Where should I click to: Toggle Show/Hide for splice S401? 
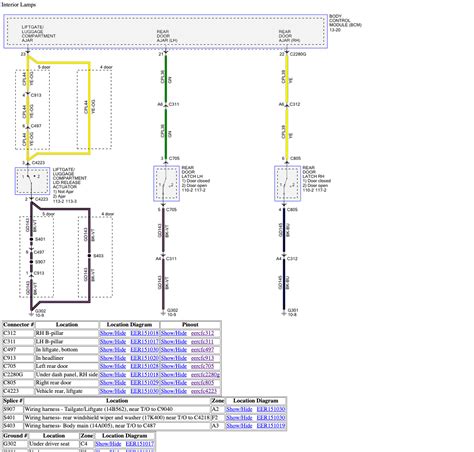[239, 417]
